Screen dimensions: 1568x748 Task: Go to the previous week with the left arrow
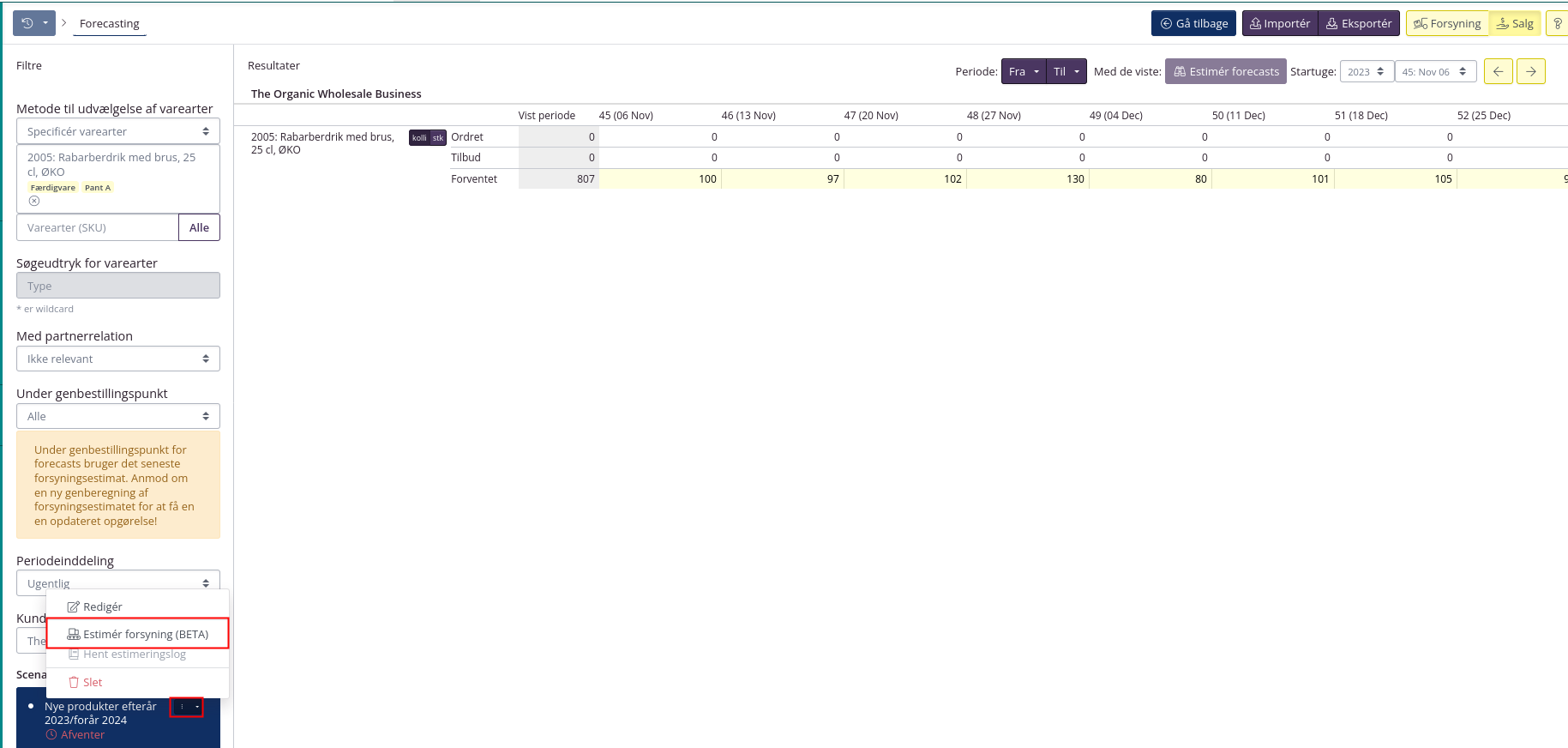pos(1498,71)
